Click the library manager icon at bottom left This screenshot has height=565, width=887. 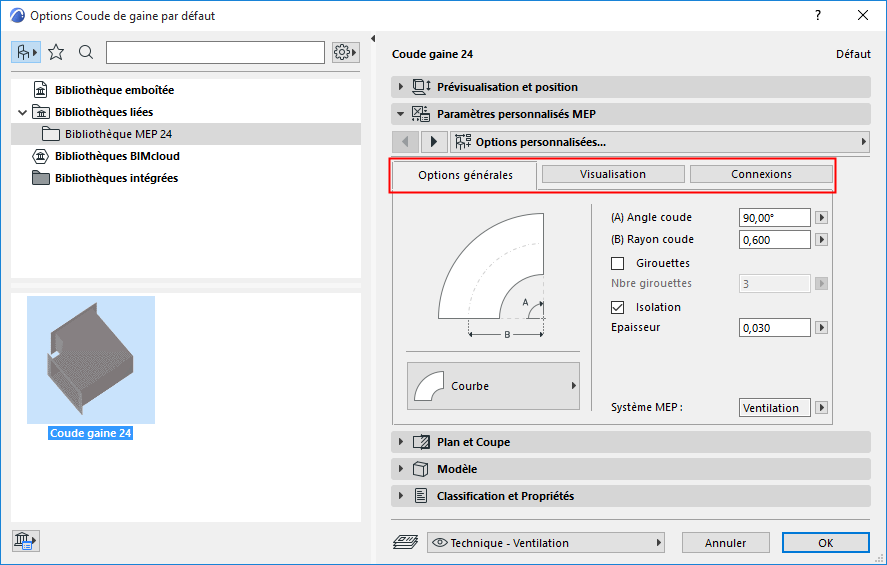click(25, 541)
